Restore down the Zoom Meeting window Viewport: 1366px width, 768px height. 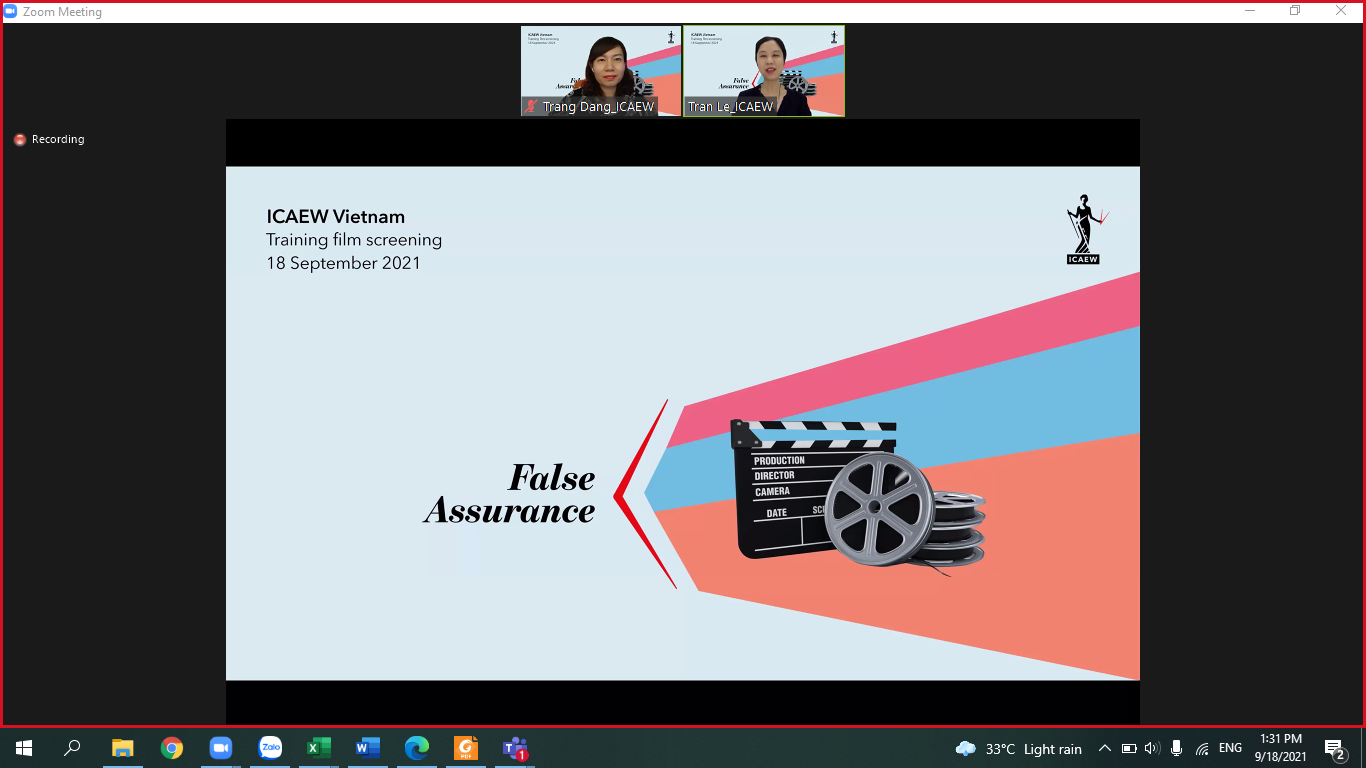pyautogui.click(x=1295, y=11)
